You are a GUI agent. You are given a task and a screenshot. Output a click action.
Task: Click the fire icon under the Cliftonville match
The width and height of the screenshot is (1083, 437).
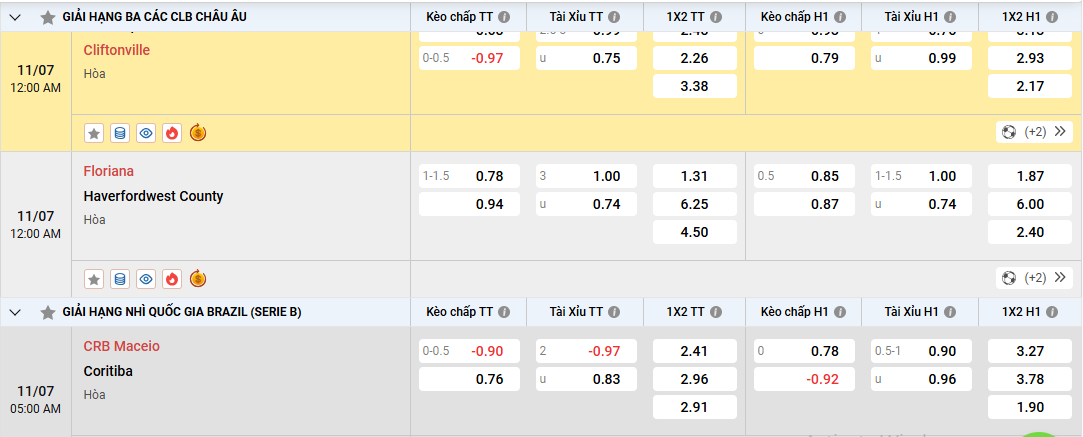point(172,133)
